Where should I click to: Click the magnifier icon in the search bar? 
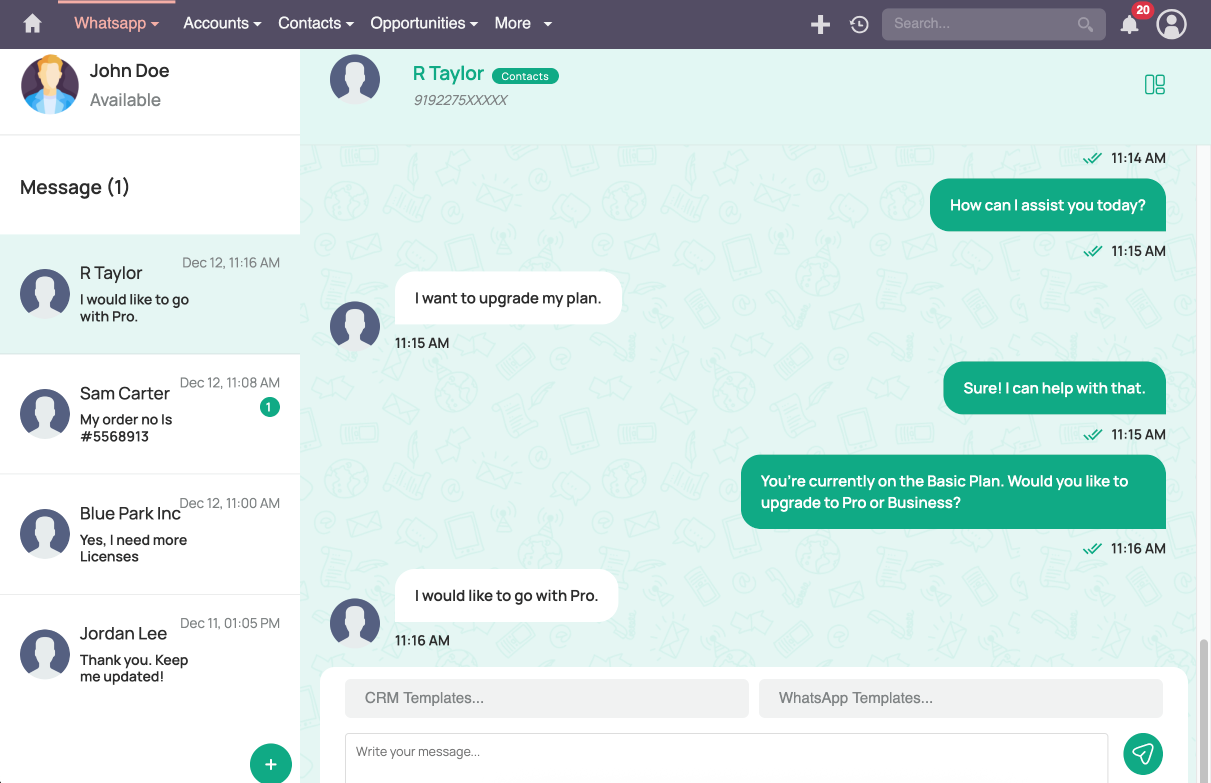pos(1085,24)
